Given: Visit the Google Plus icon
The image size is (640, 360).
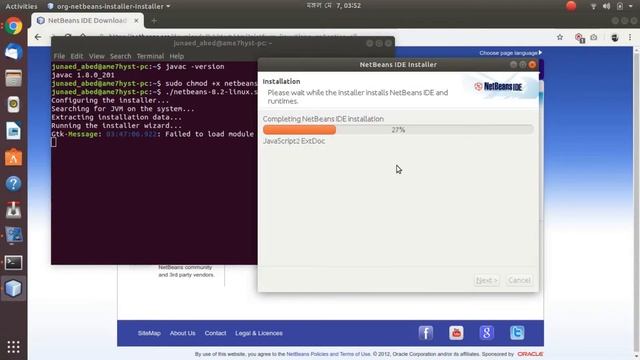Looking at the screenshot, I should (x=487, y=333).
